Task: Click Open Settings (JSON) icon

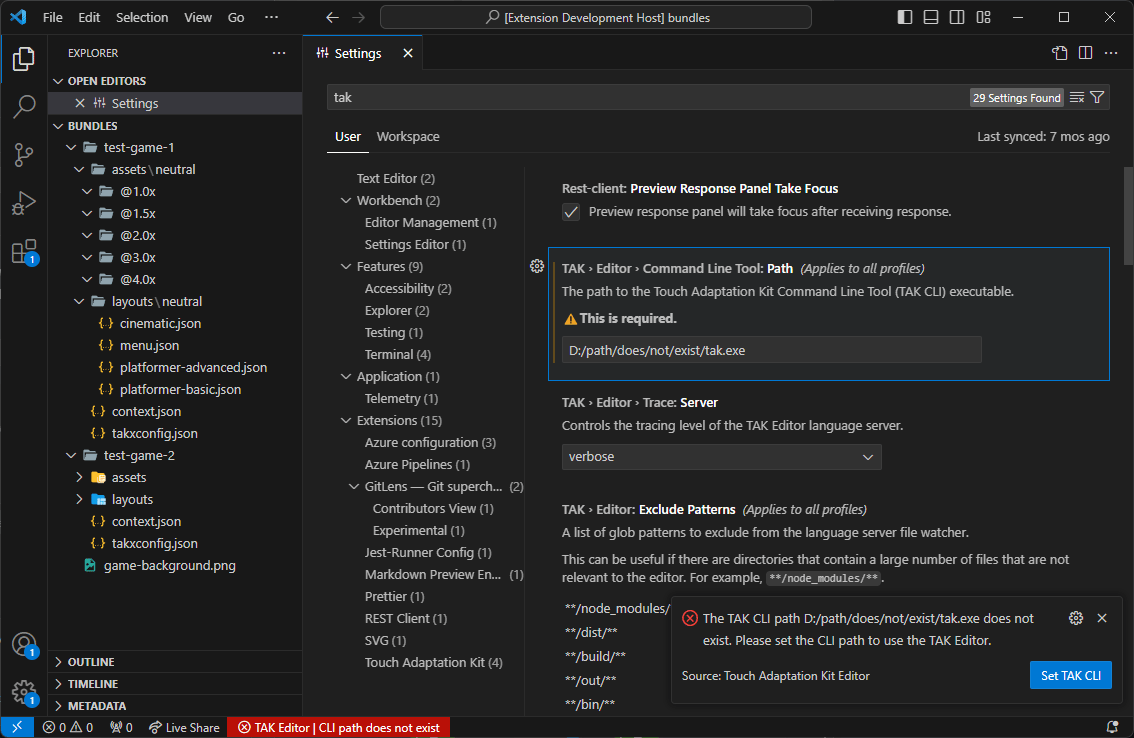Action: pyautogui.click(x=1060, y=53)
